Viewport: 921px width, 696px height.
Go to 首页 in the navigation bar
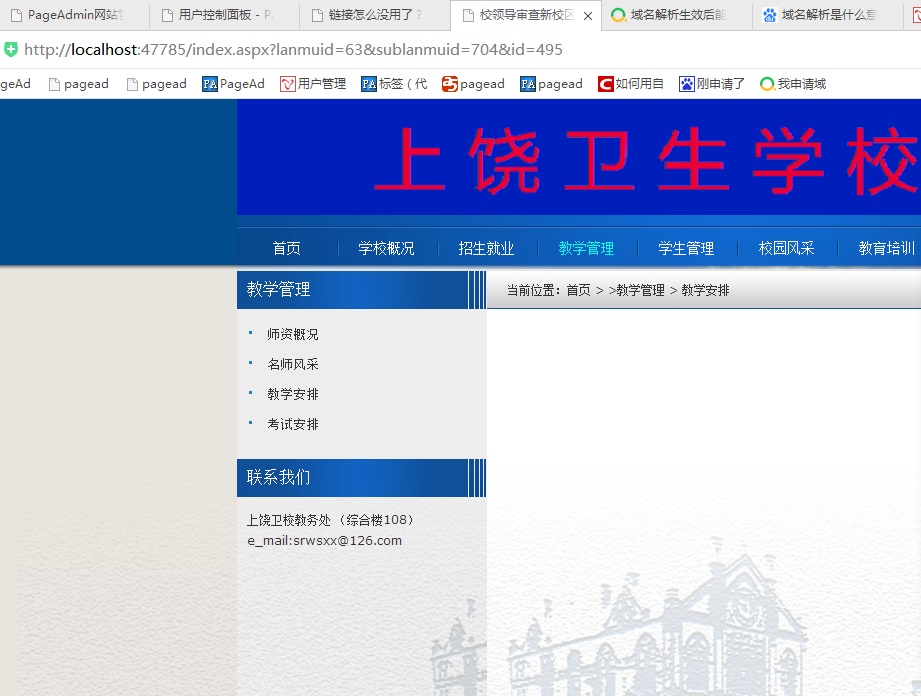(x=287, y=248)
